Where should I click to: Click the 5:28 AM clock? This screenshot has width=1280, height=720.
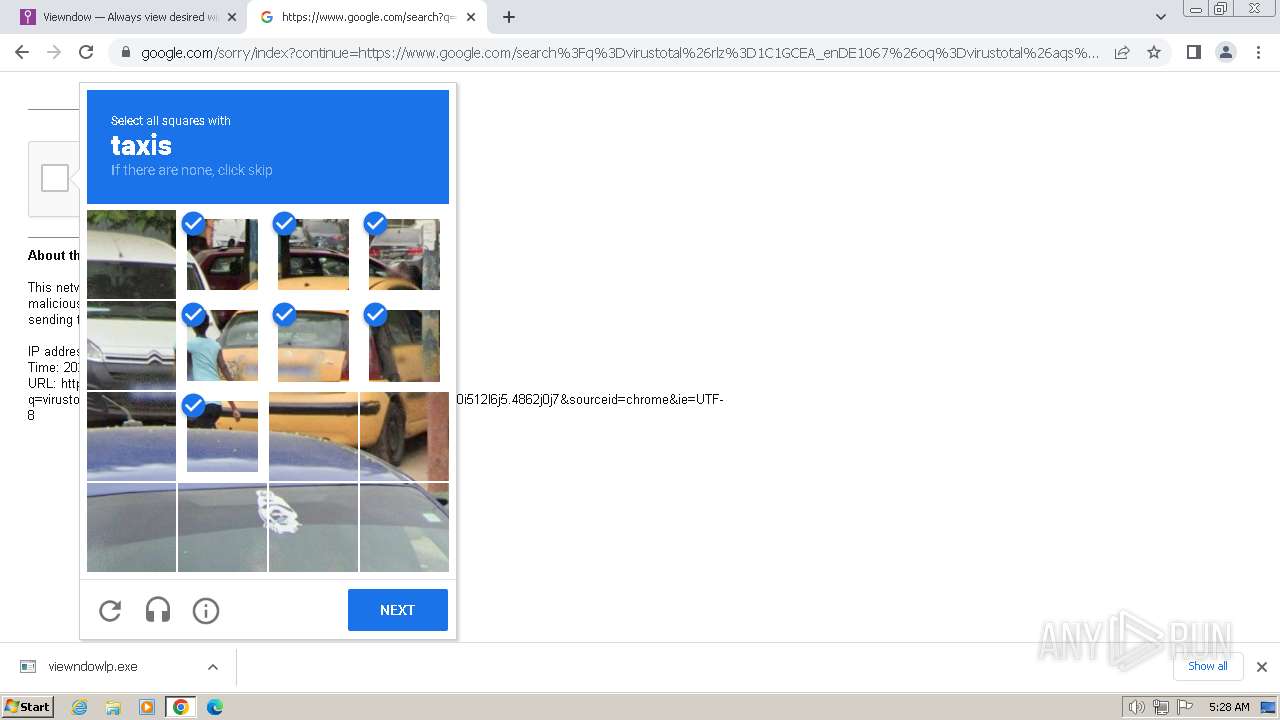[x=1229, y=707]
